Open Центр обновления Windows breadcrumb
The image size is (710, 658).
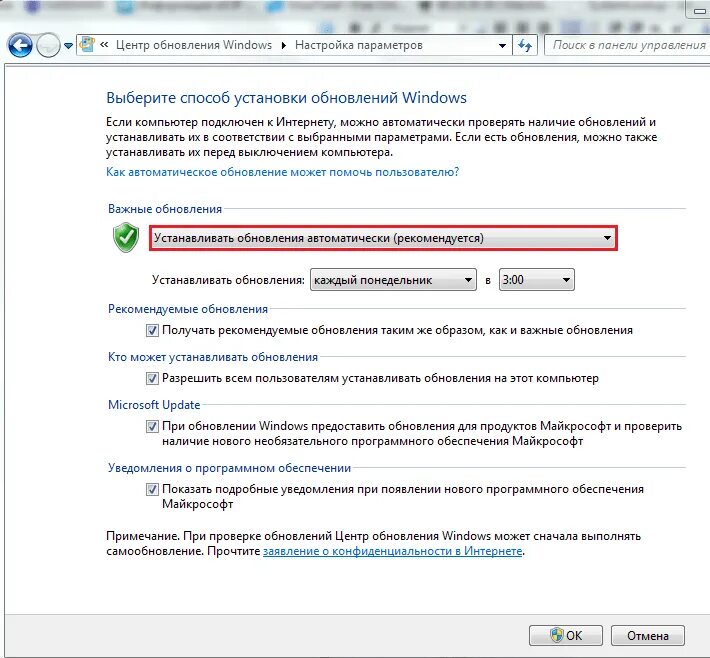tap(194, 45)
